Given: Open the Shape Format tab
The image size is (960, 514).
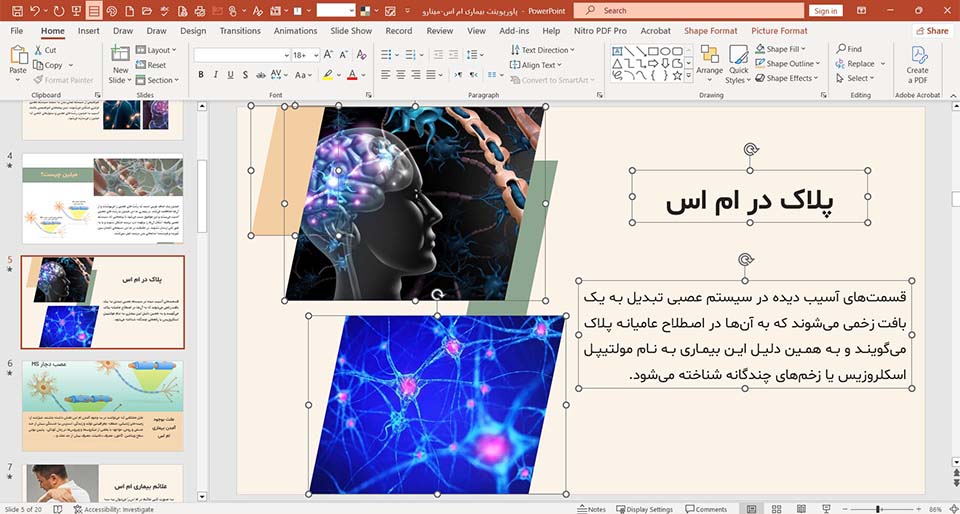Looking at the screenshot, I should (x=711, y=31).
